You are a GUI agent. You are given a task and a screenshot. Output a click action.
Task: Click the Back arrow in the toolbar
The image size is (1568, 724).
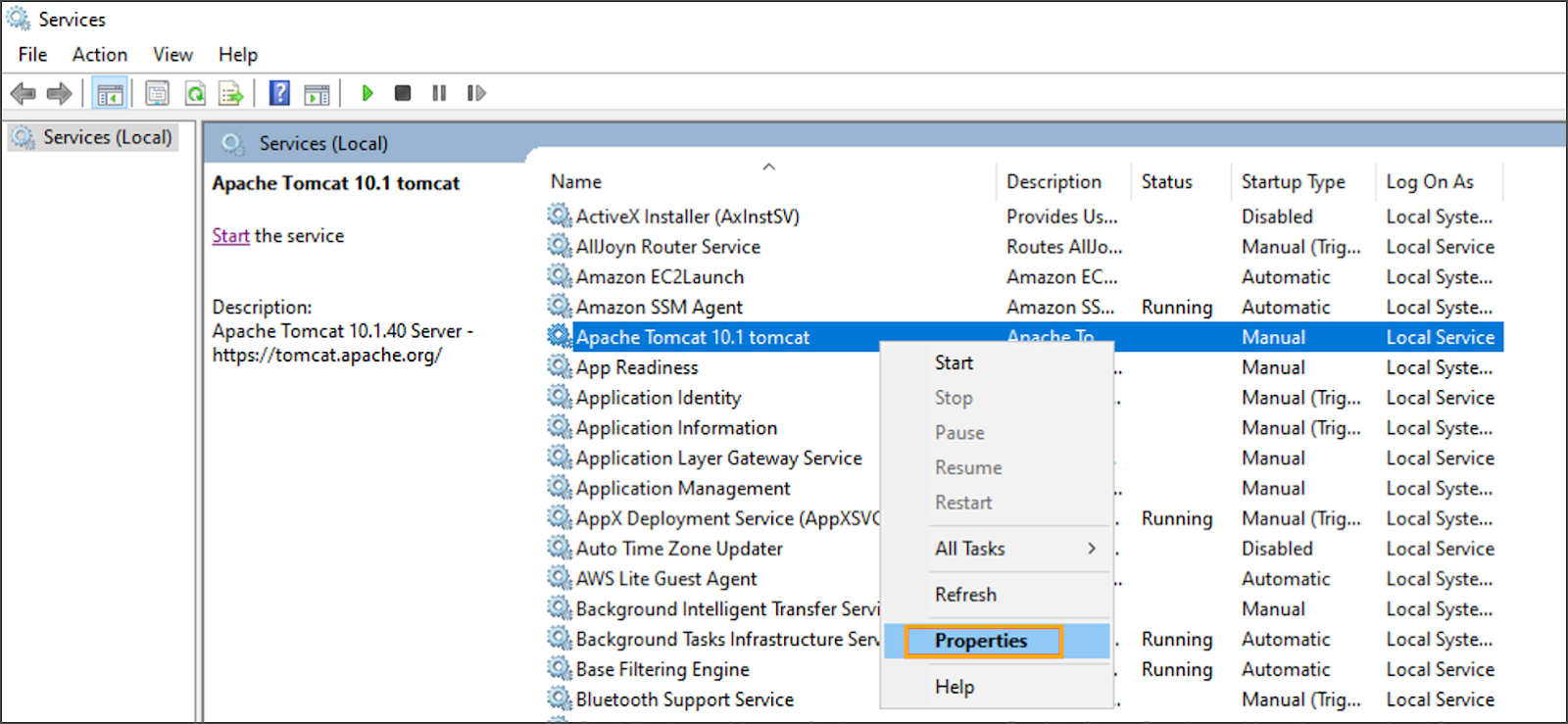[23, 94]
